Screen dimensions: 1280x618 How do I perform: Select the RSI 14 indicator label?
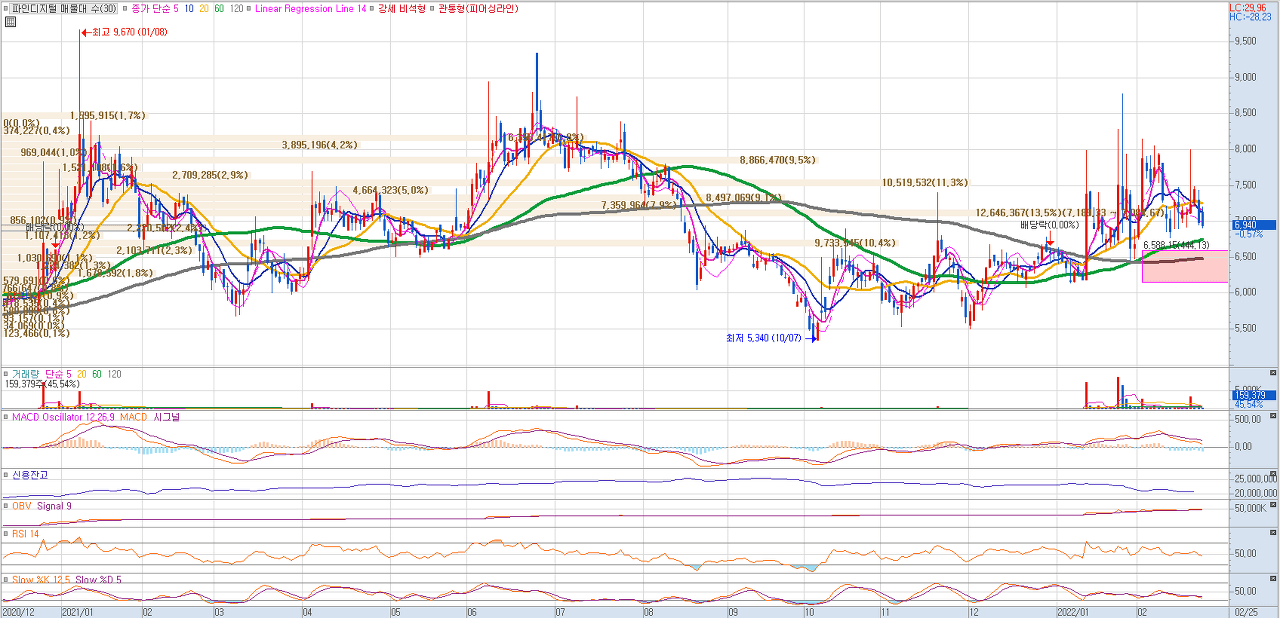(25, 534)
